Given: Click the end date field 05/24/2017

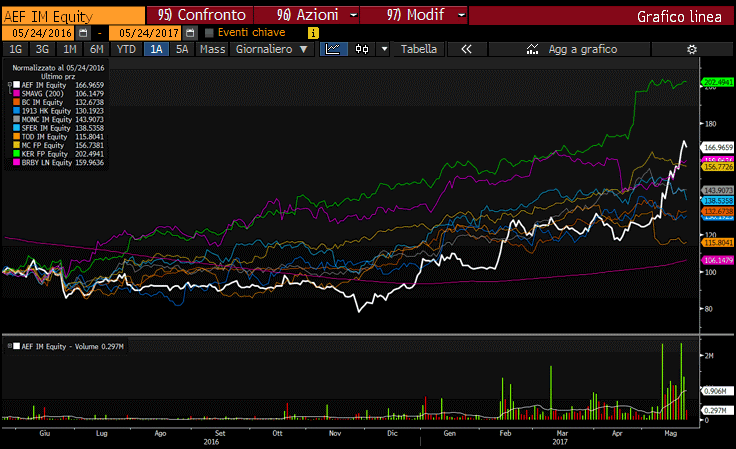Looking at the screenshot, I should tap(146, 33).
